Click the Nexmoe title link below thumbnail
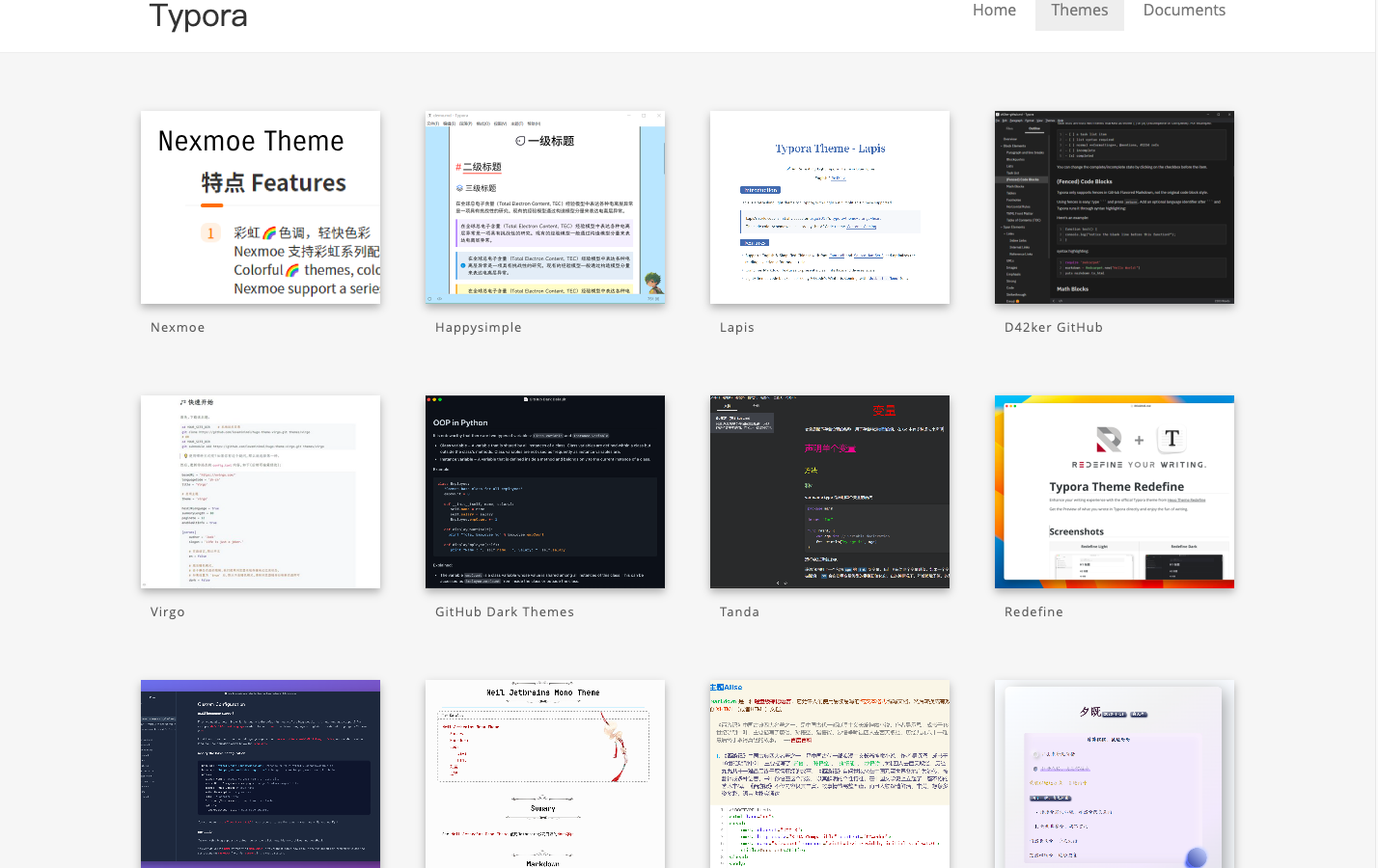Image resolution: width=1378 pixels, height=868 pixels. click(178, 328)
